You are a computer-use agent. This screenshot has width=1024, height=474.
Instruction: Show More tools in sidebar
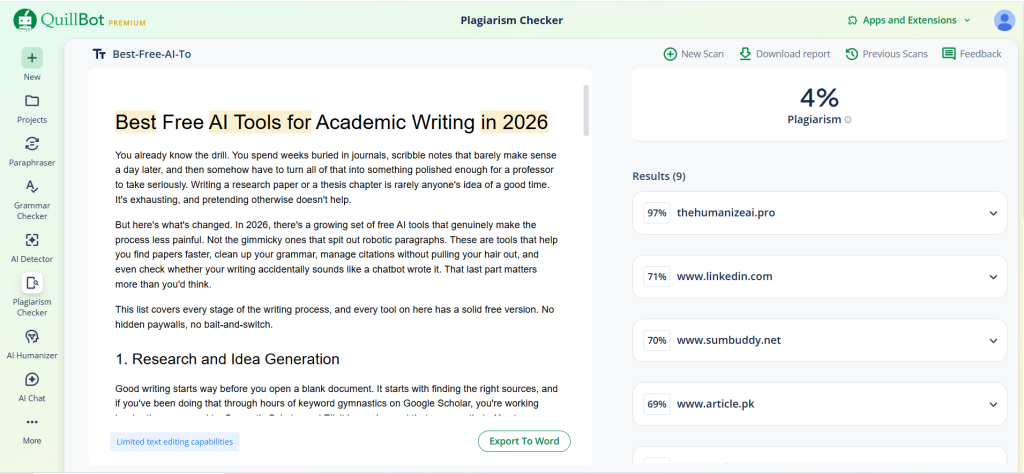tap(32, 422)
